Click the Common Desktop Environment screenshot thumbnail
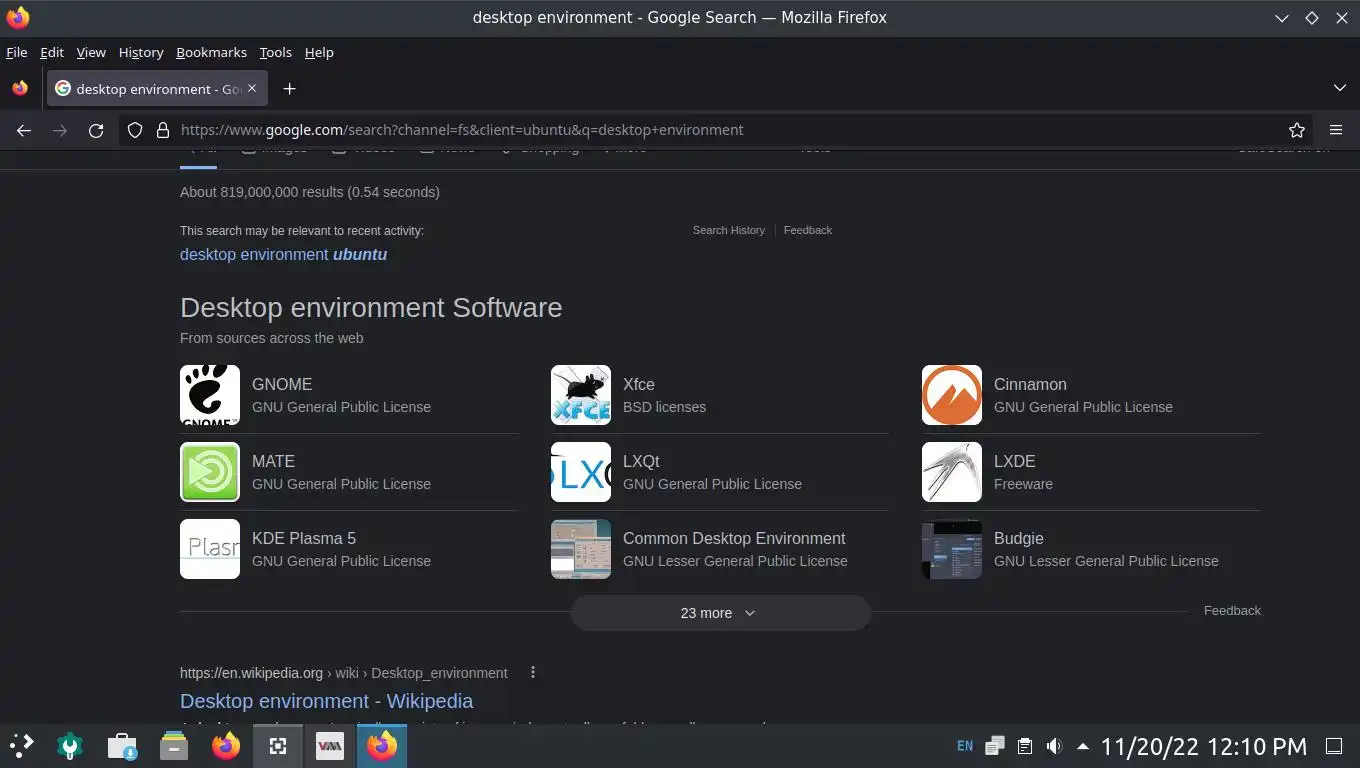Screen dimensions: 1360x768 [581, 549]
